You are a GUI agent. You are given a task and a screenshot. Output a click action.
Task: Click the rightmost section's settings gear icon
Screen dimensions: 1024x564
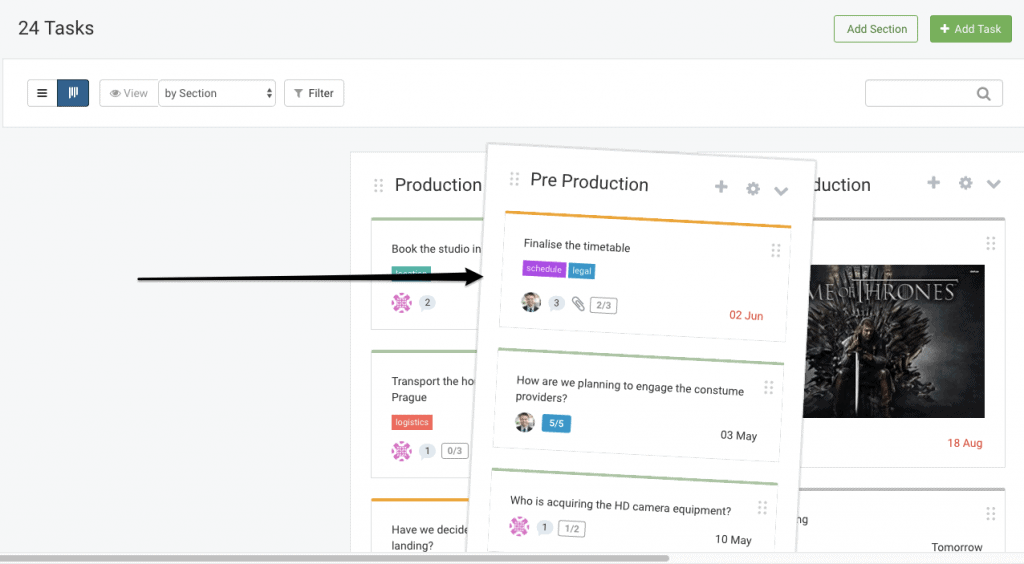[x=965, y=183]
